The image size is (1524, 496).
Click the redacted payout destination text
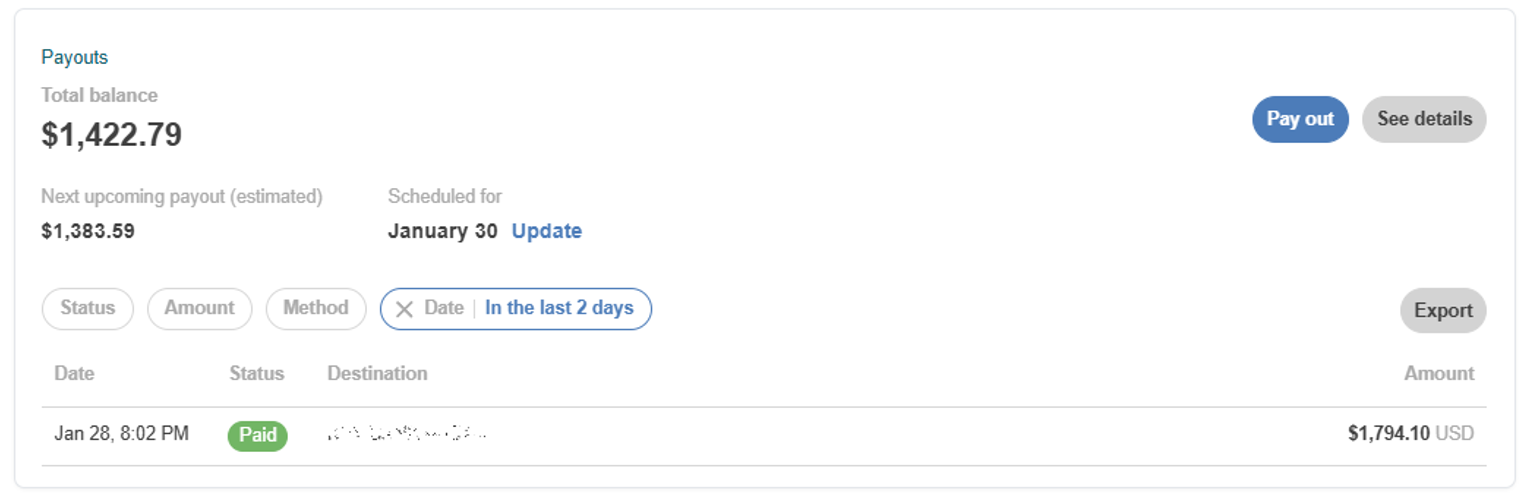pos(406,434)
